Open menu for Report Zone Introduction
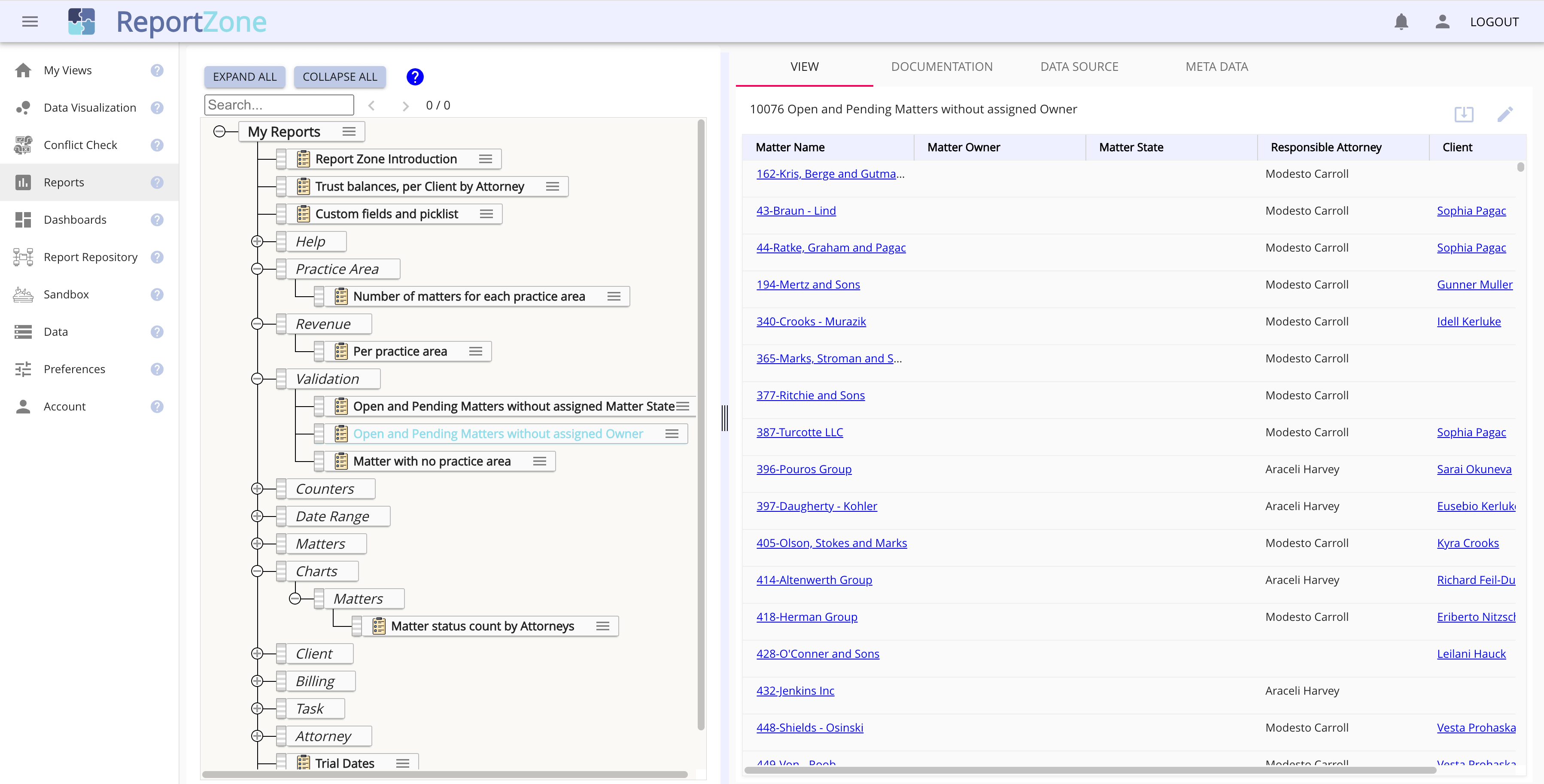Image resolution: width=1544 pixels, height=784 pixels. click(486, 159)
